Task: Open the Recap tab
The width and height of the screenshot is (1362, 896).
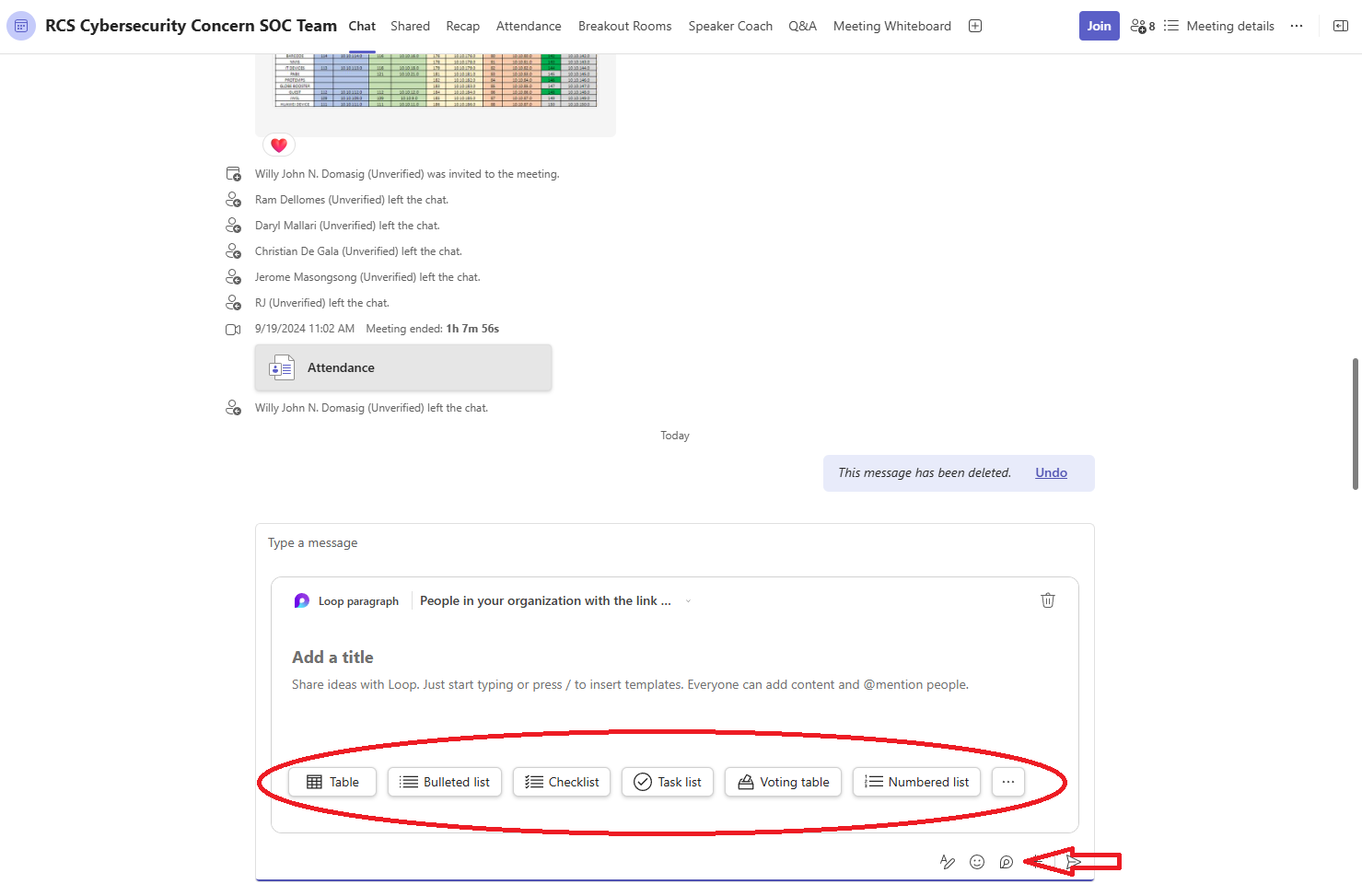Action: [x=463, y=26]
